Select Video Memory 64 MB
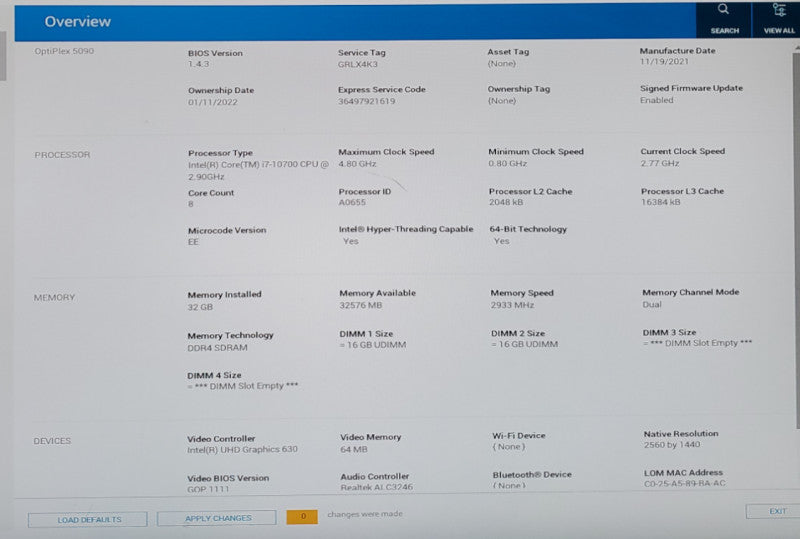The width and height of the screenshot is (800, 539). (x=354, y=450)
